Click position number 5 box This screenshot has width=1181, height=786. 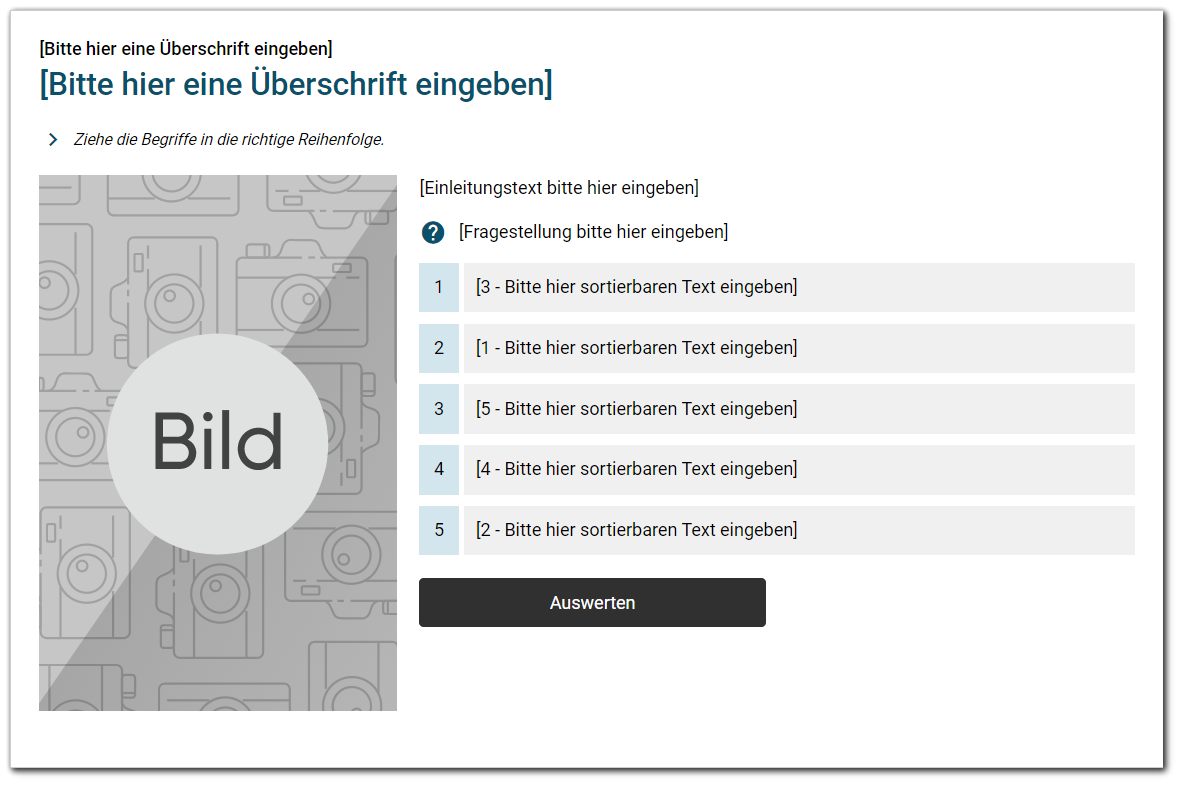[439, 530]
